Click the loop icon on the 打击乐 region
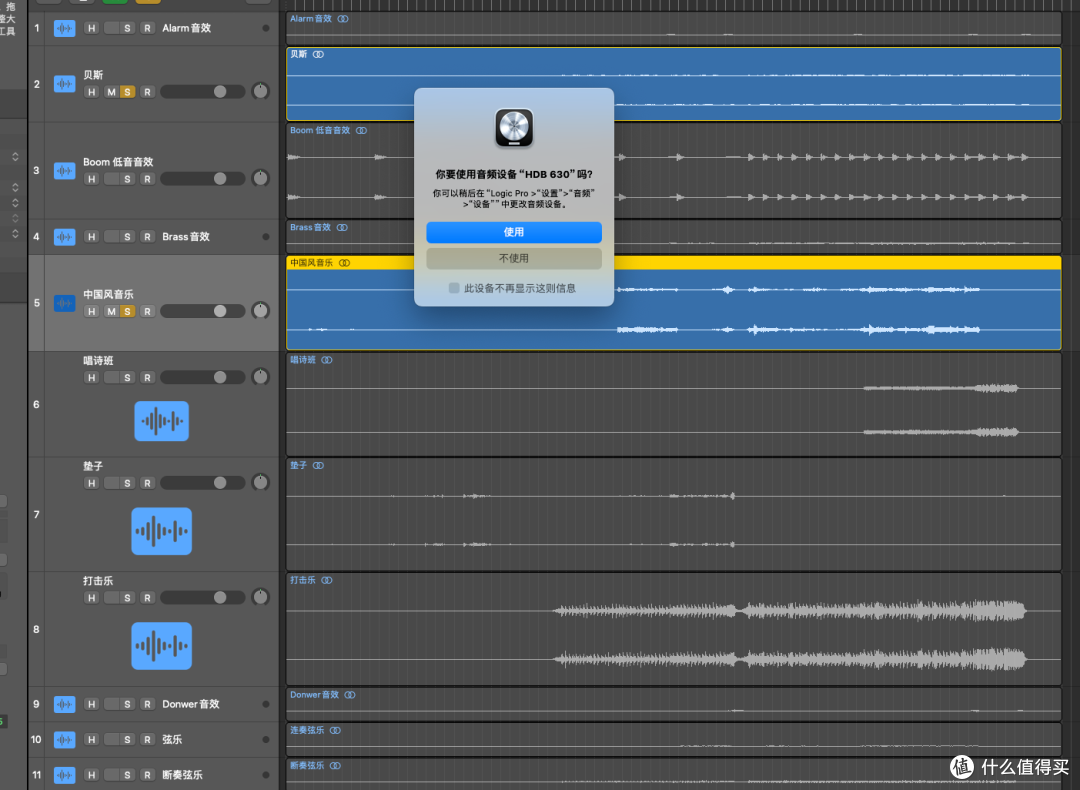 tap(326, 580)
